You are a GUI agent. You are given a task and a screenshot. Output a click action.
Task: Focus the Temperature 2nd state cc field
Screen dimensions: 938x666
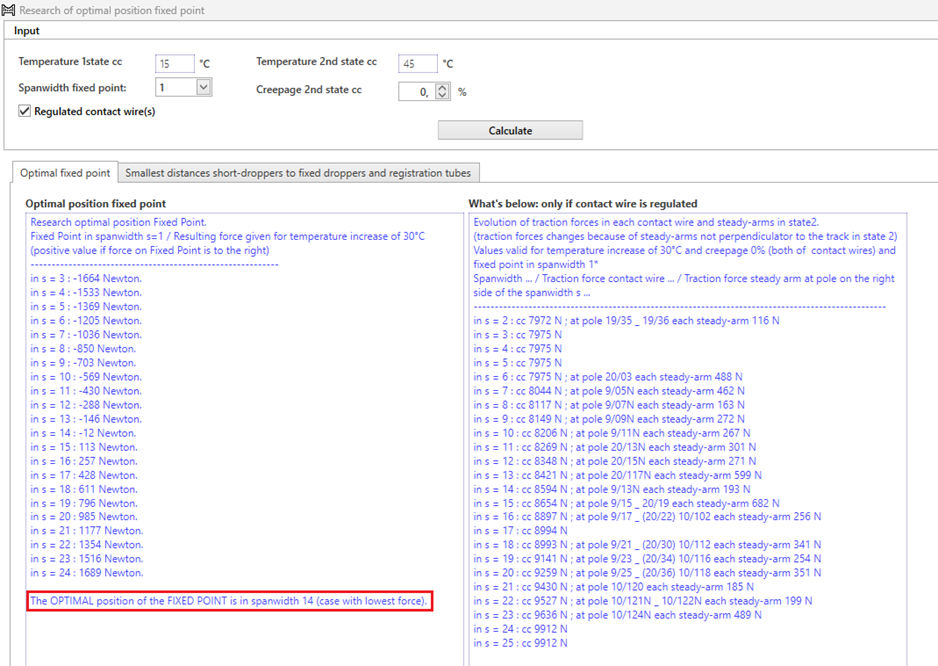(417, 64)
